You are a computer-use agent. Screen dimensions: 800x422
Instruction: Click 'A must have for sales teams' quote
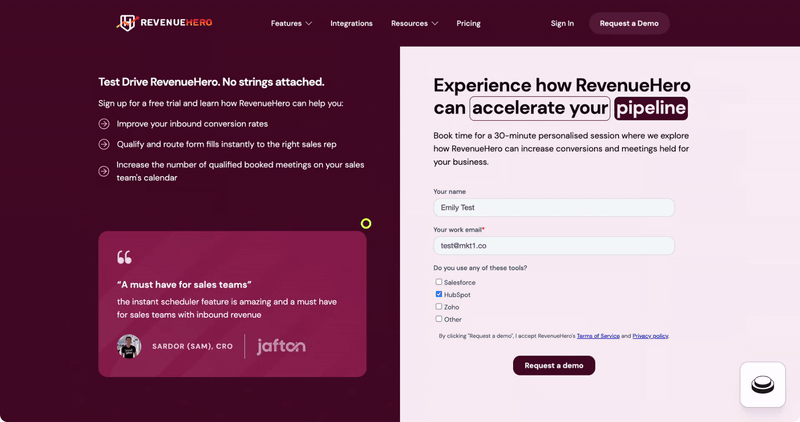point(184,285)
